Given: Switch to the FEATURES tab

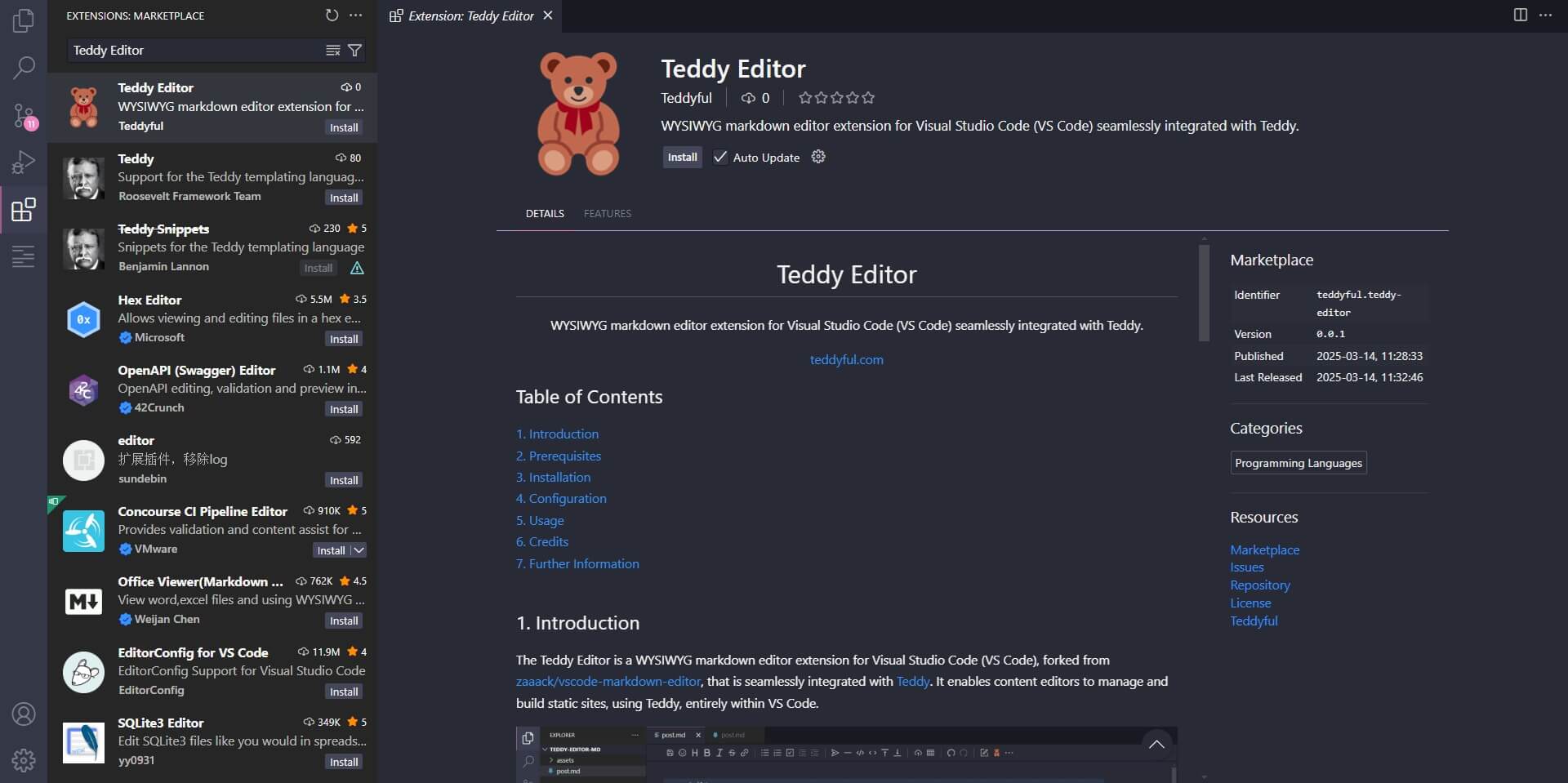Looking at the screenshot, I should pyautogui.click(x=607, y=213).
